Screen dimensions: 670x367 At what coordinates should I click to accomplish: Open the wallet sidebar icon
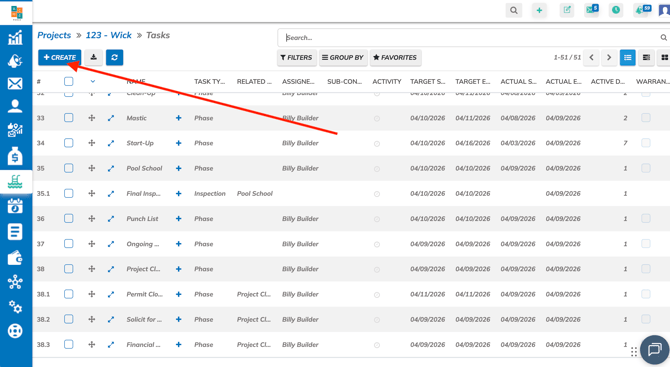pyautogui.click(x=15, y=258)
